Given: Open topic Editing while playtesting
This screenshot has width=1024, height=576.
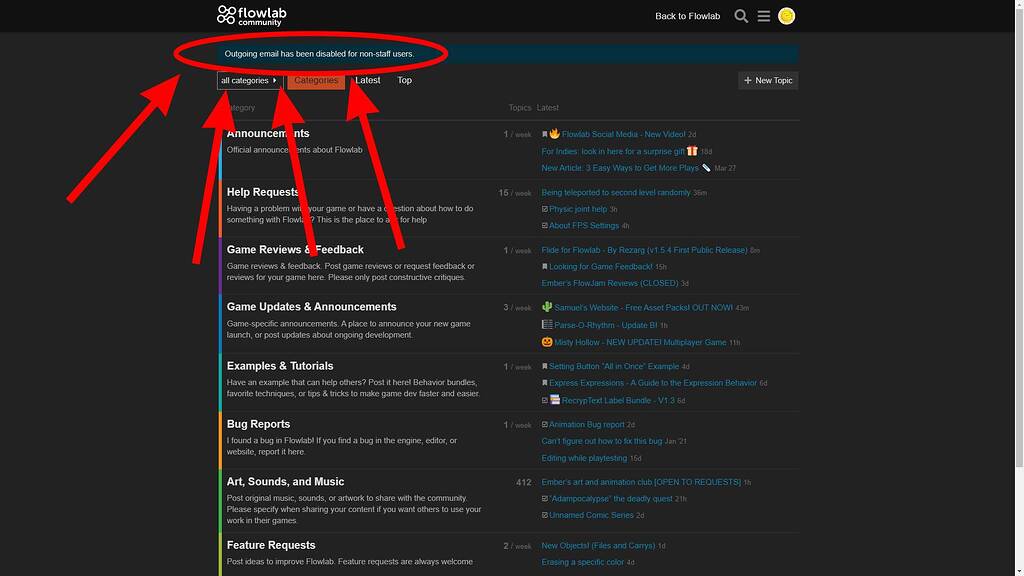Looking at the screenshot, I should pos(584,458).
